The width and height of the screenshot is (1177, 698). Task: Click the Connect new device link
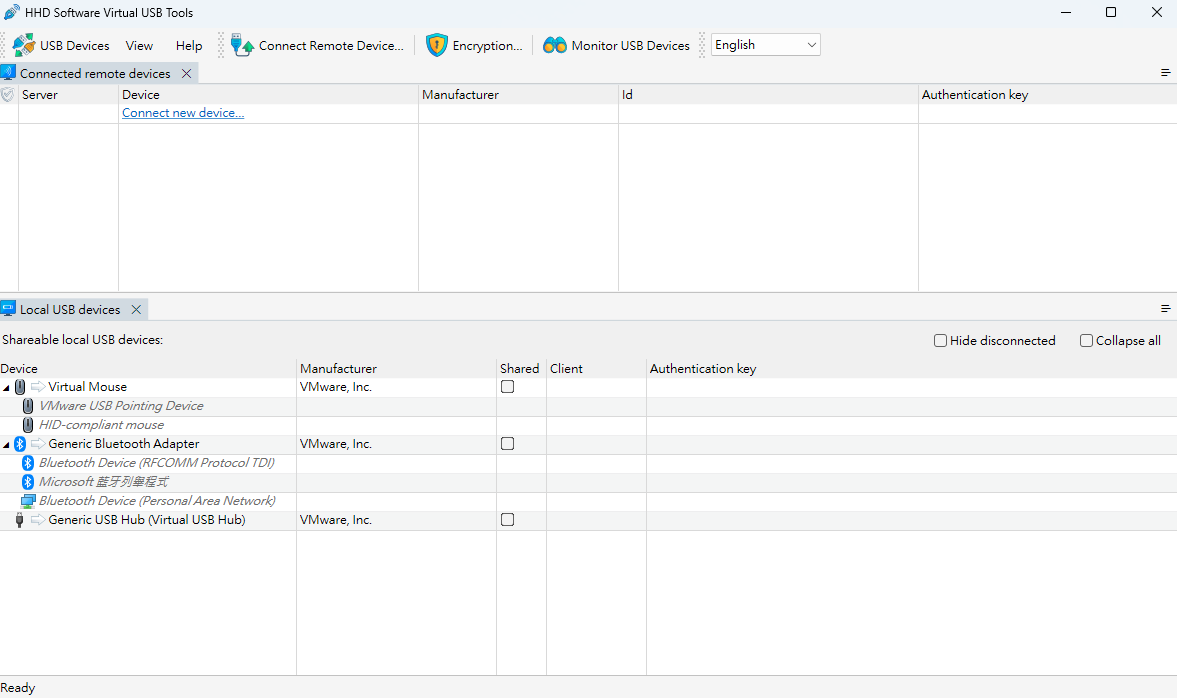183,113
